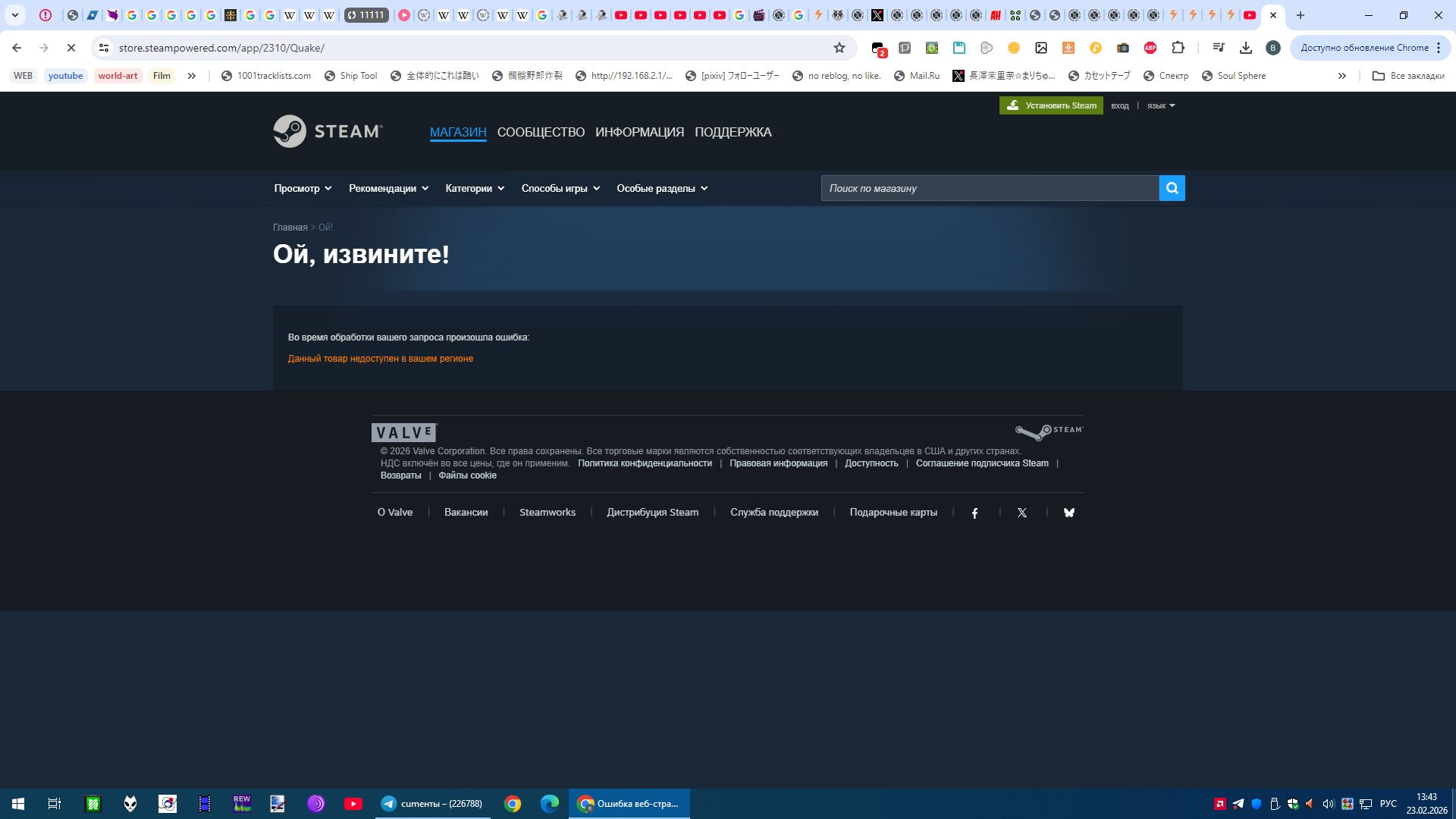Open the Все закладки bookmarks folder
1456x819 pixels.
tap(1409, 76)
